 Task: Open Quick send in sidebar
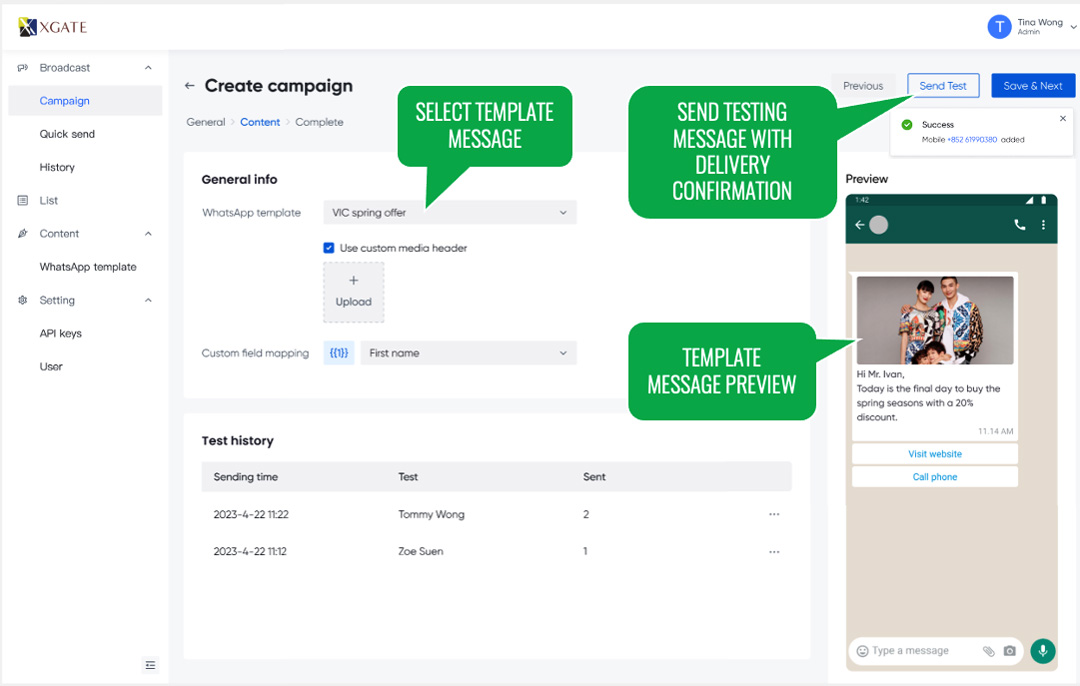click(67, 134)
